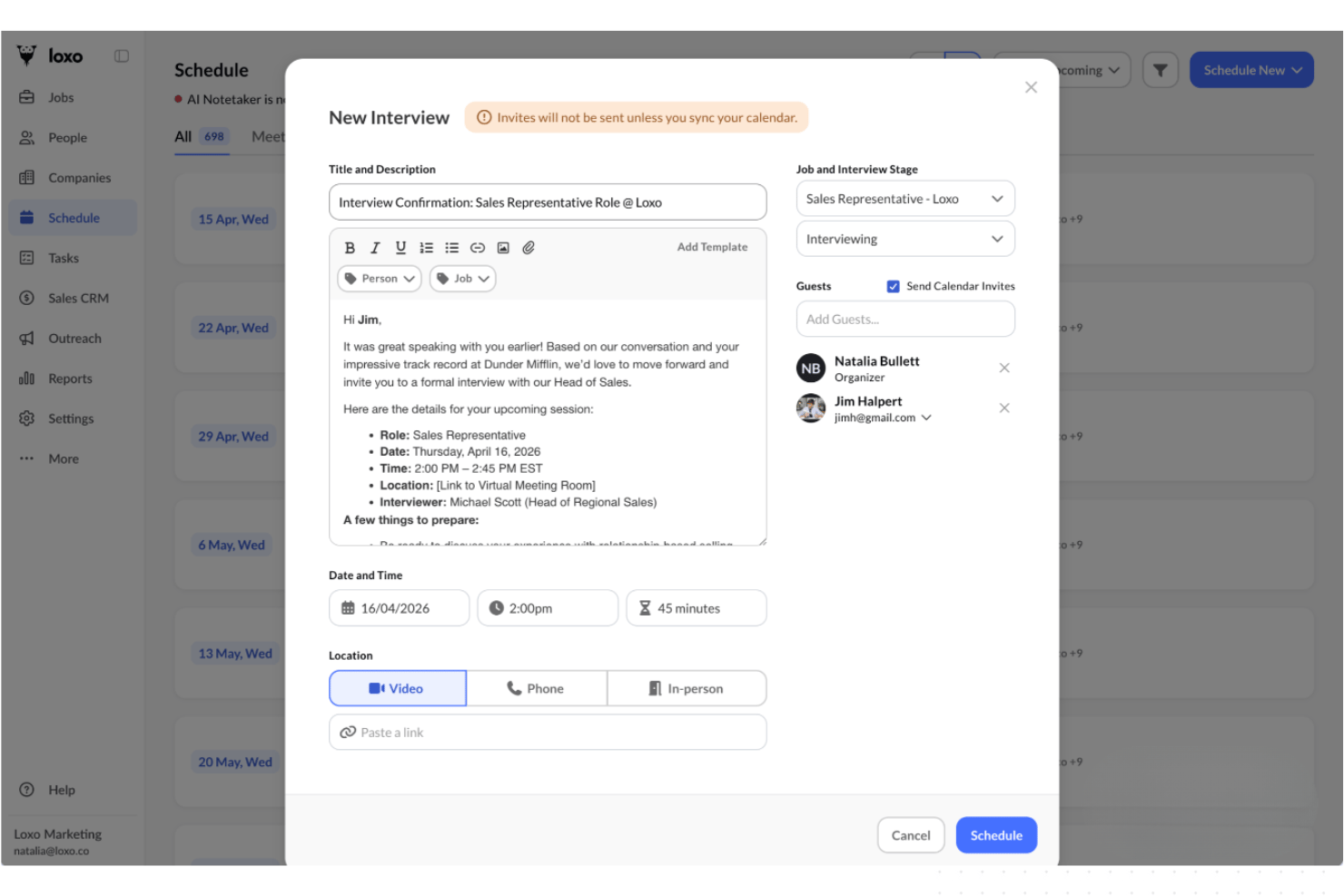Screen dimensions: 1344x896
Task: Click 22 Apr, Wed date entry
Action: pos(233,328)
